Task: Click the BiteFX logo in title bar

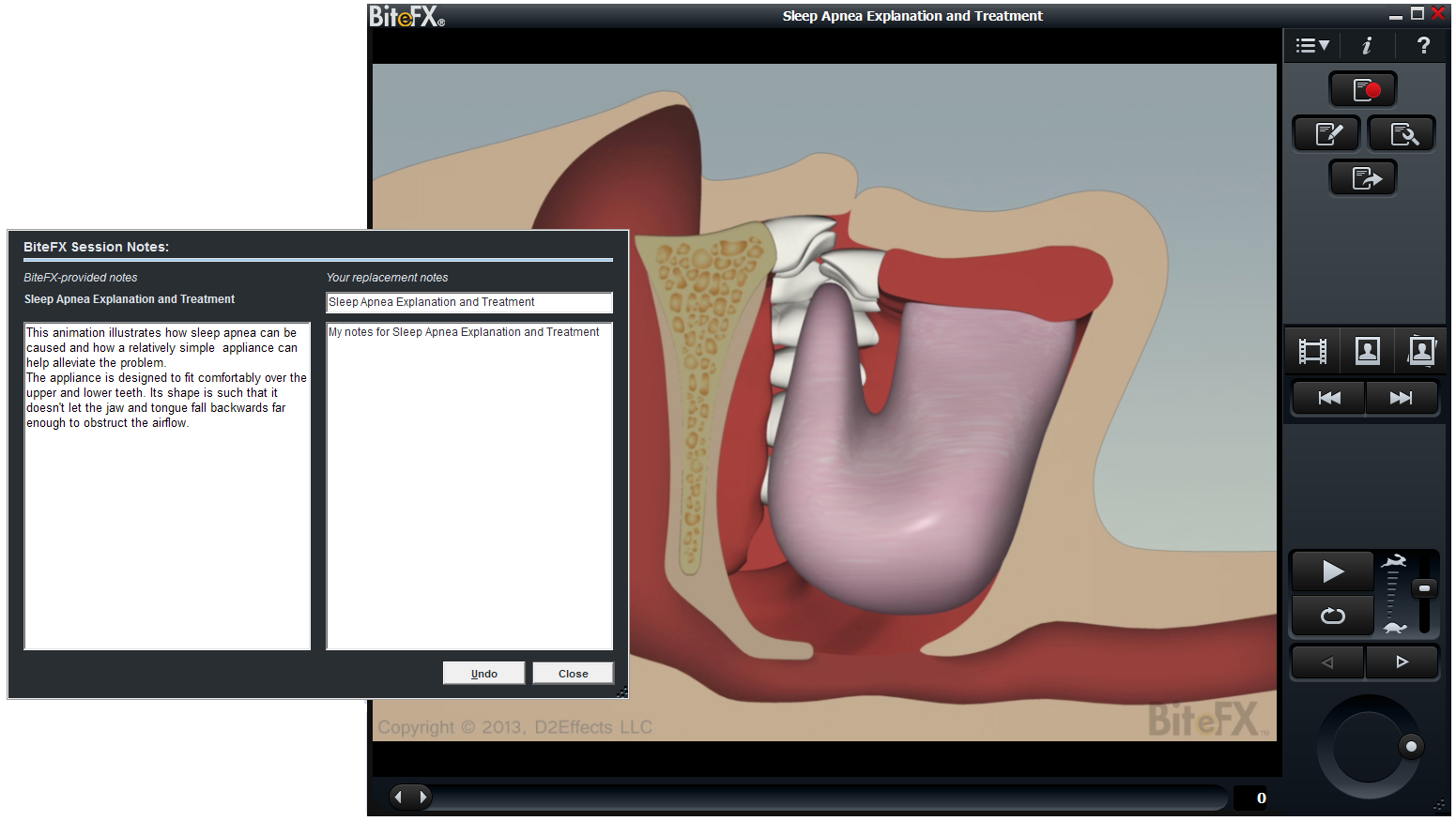Action: [x=406, y=16]
